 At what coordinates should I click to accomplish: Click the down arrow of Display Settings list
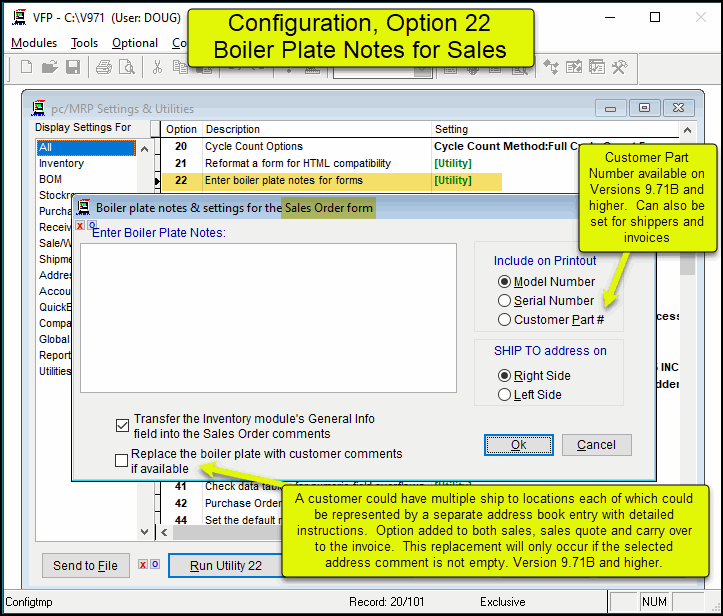(x=144, y=532)
